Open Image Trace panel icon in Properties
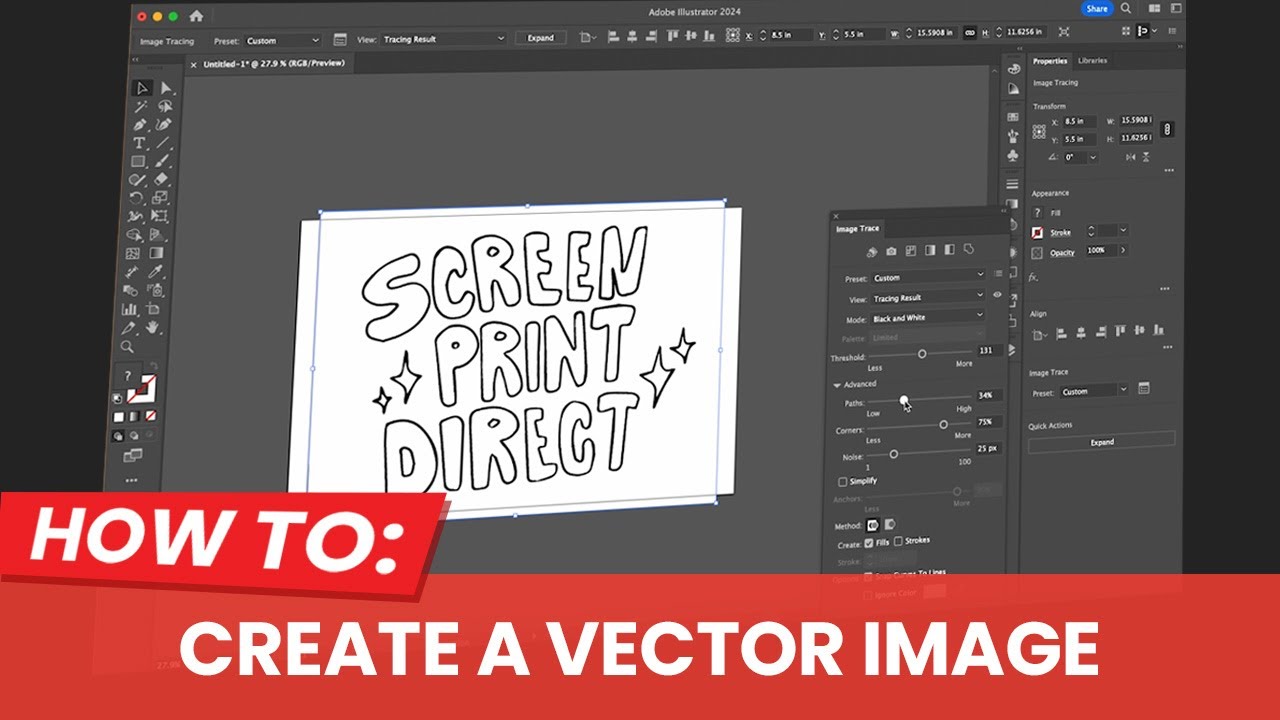The width and height of the screenshot is (1280, 720). (x=1145, y=388)
